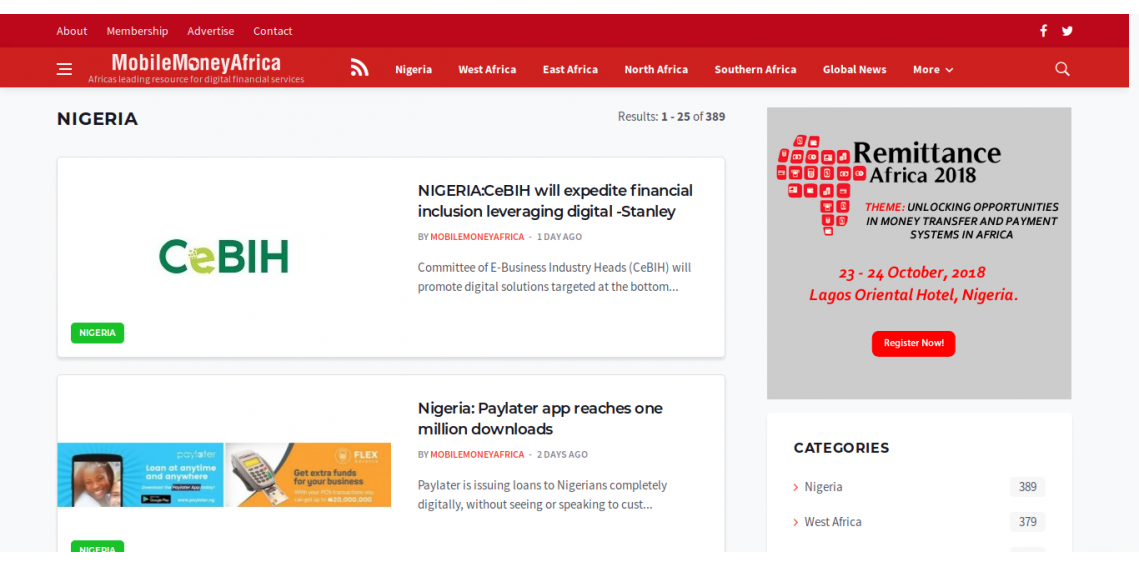
Task: Go to the Membership page
Action: pyautogui.click(x=137, y=31)
